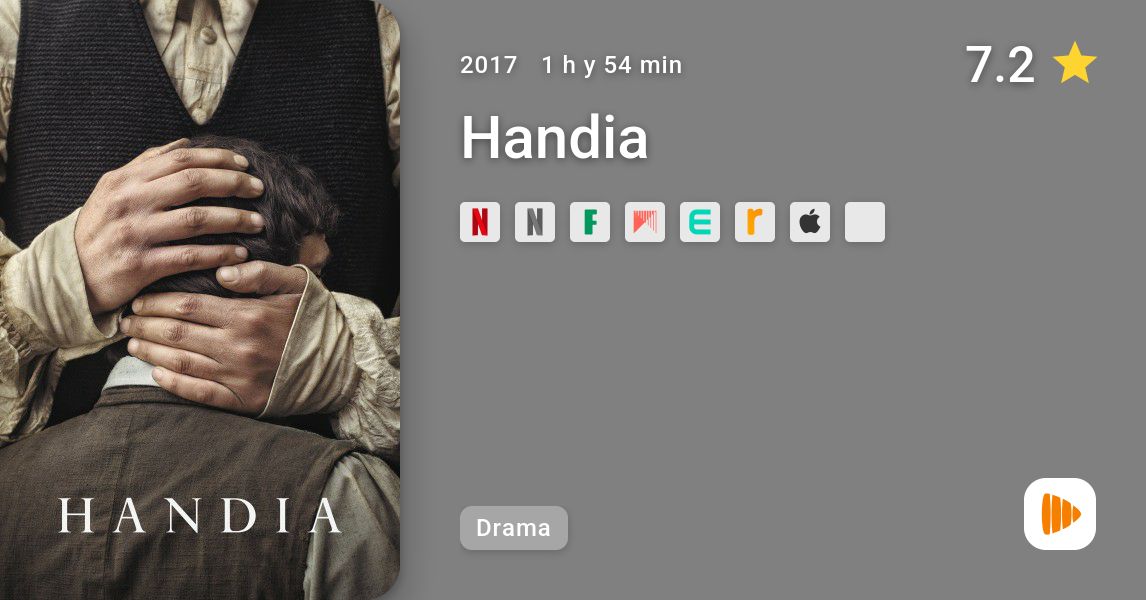Open the orange r provider icon

(x=755, y=222)
